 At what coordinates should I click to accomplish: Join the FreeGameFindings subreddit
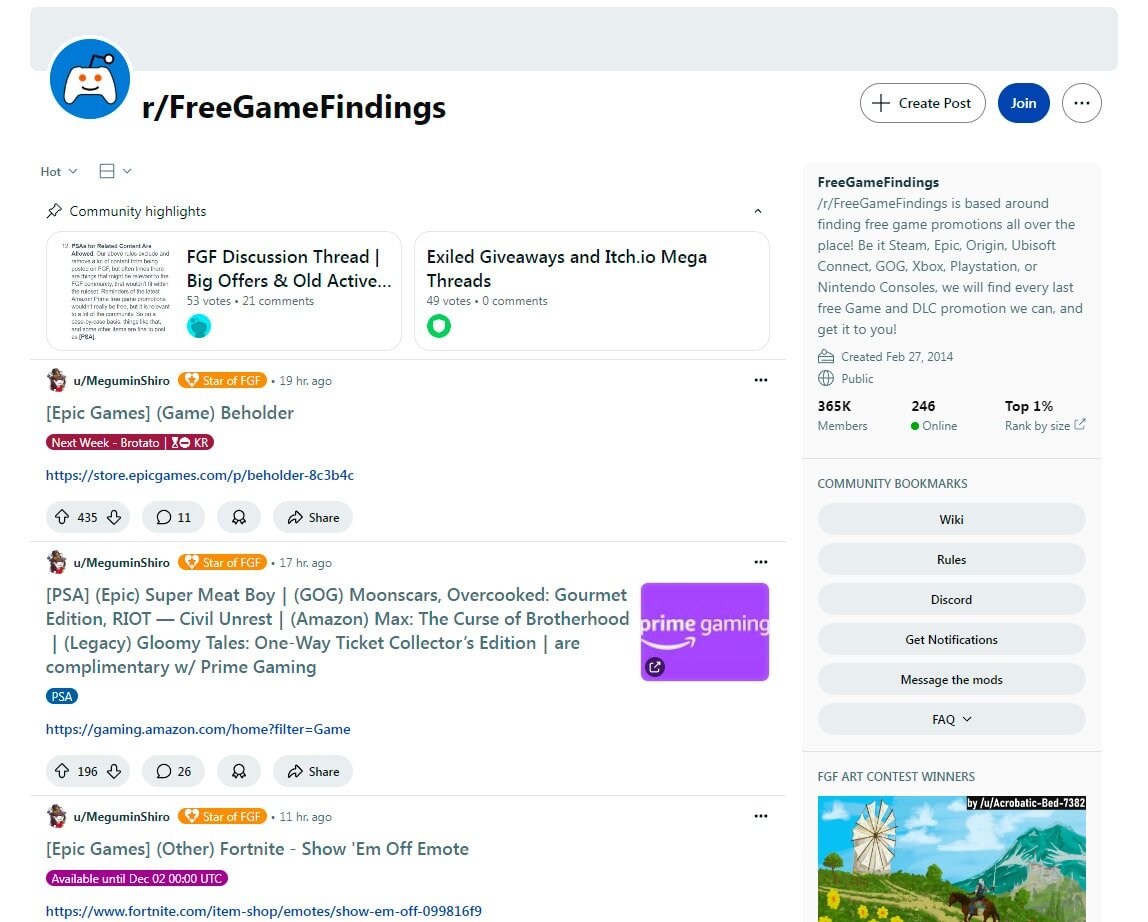click(1023, 103)
